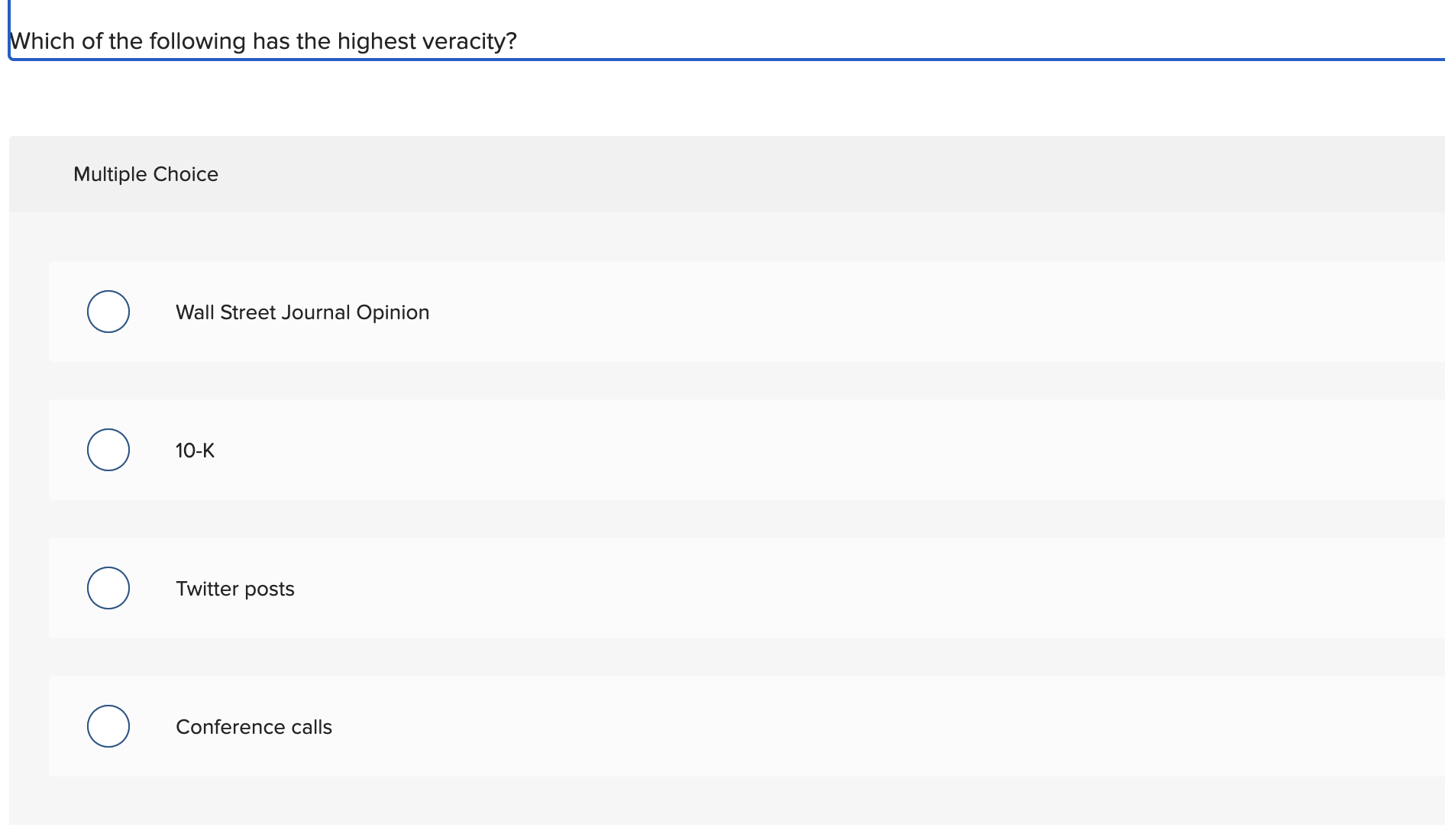Select the "Wall Street Journal Opinion" radio button
The image size is (1445, 840).
[108, 312]
